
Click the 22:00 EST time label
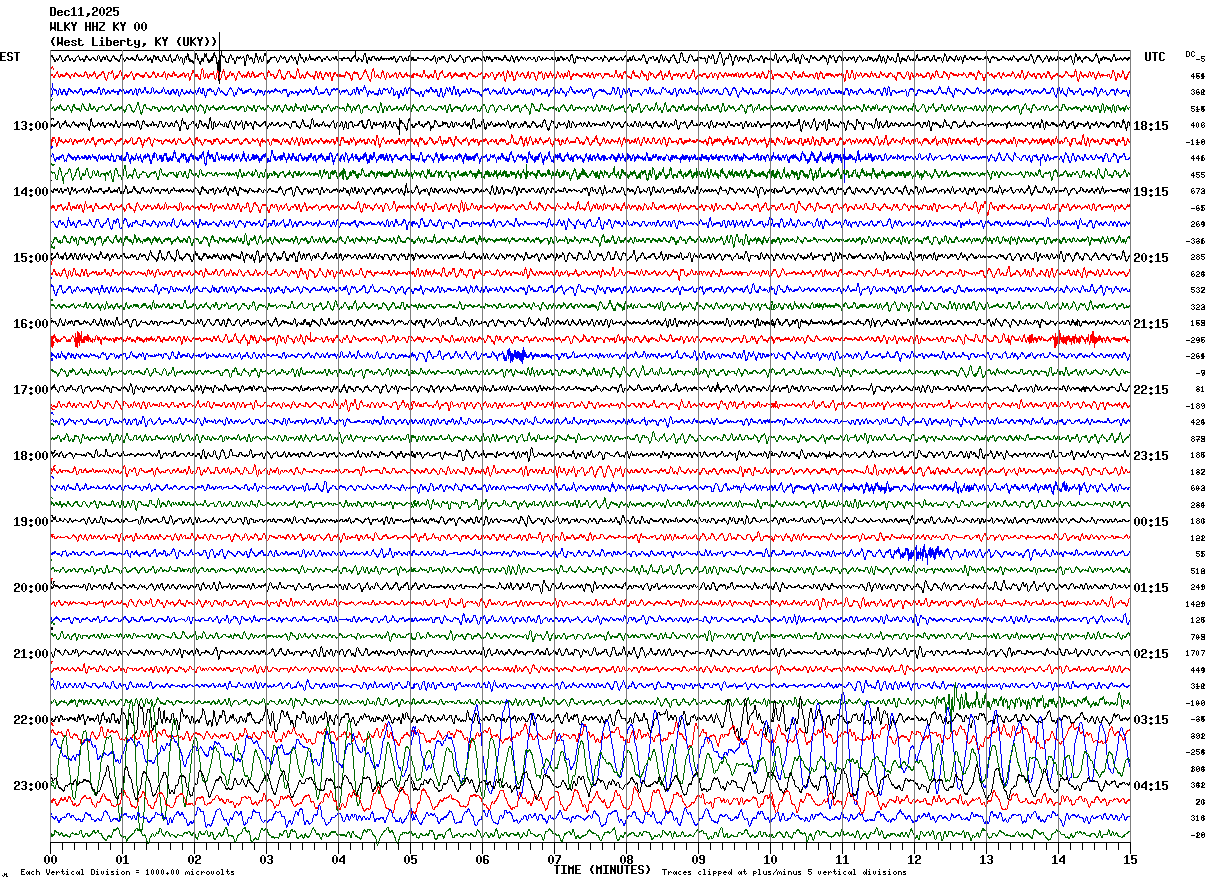point(31,720)
